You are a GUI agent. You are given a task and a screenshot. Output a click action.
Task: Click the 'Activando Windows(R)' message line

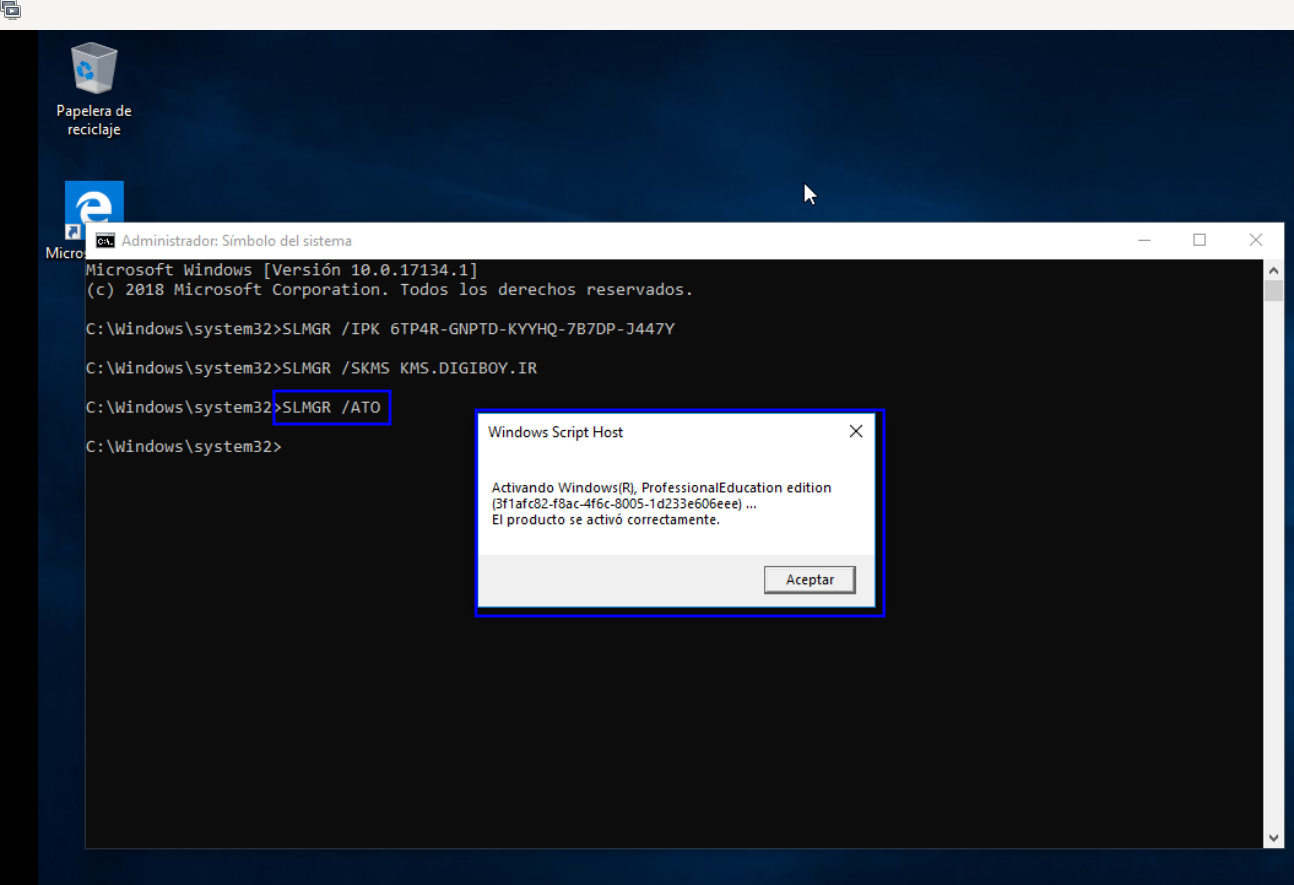(x=662, y=488)
